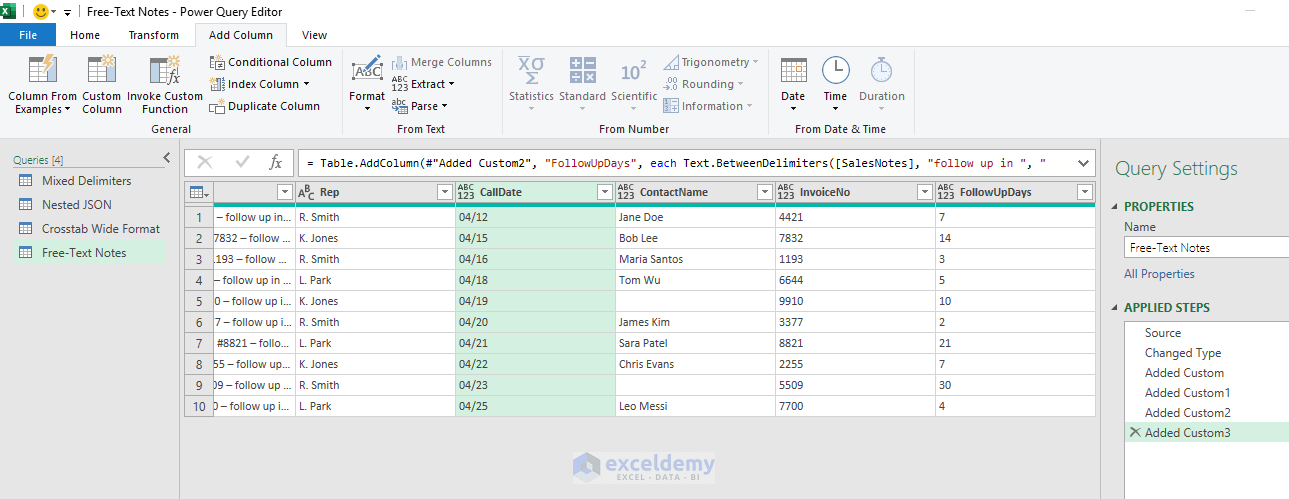Open All Properties link
The image size is (1289, 499).
tap(1159, 274)
